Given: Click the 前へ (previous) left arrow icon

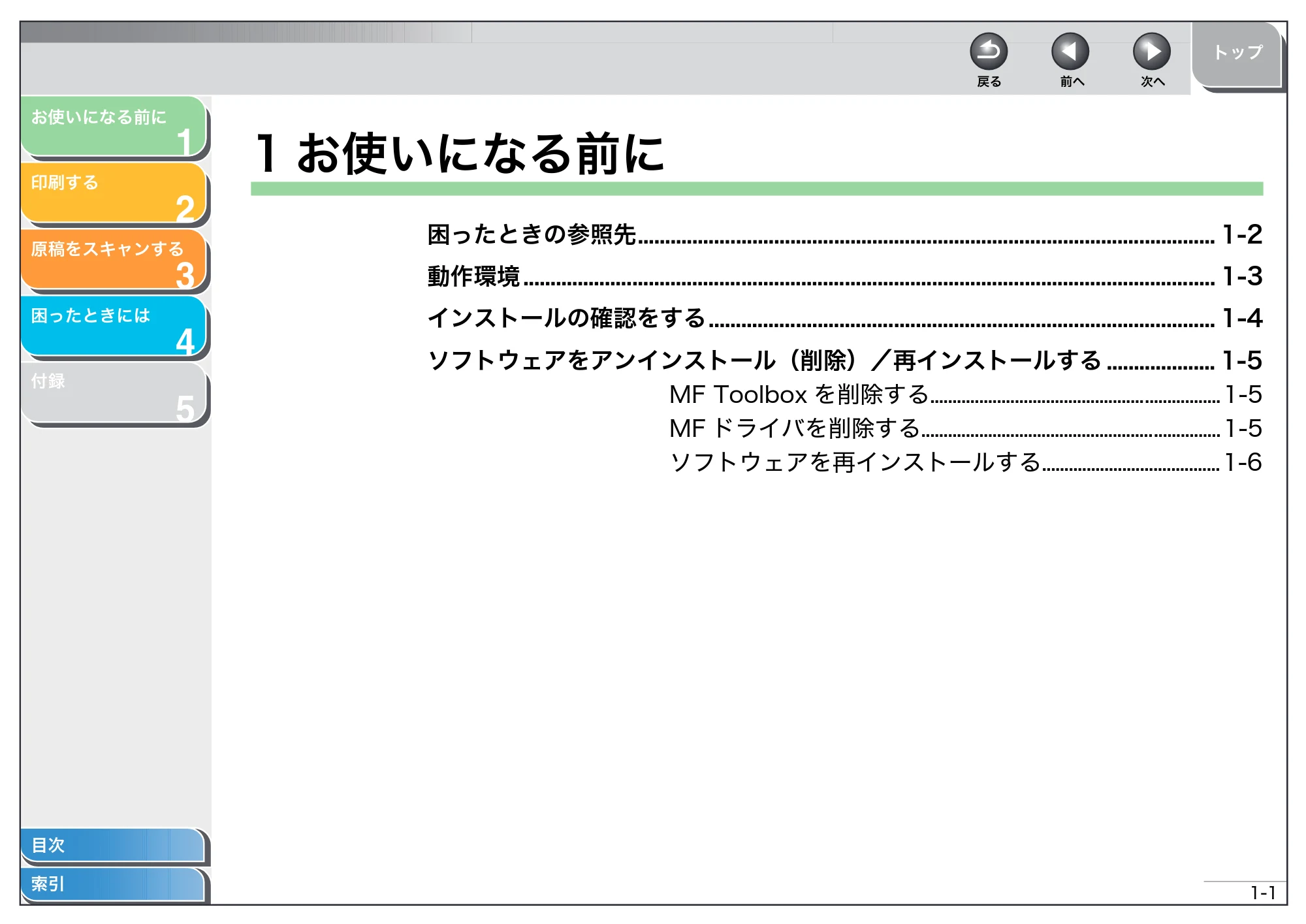Looking at the screenshot, I should point(1070,52).
